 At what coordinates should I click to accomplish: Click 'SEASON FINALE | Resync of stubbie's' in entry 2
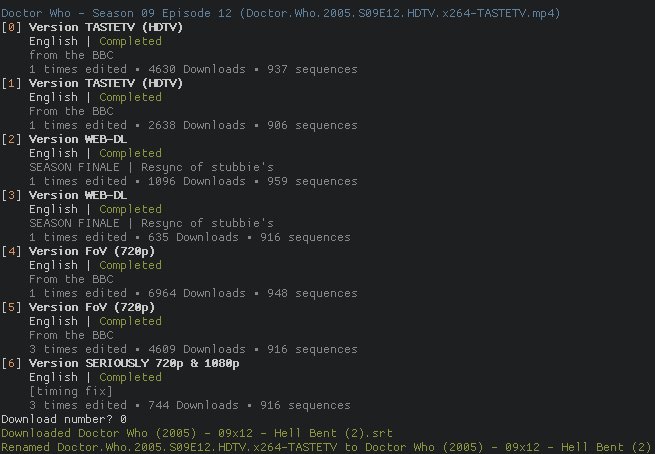(x=151, y=167)
